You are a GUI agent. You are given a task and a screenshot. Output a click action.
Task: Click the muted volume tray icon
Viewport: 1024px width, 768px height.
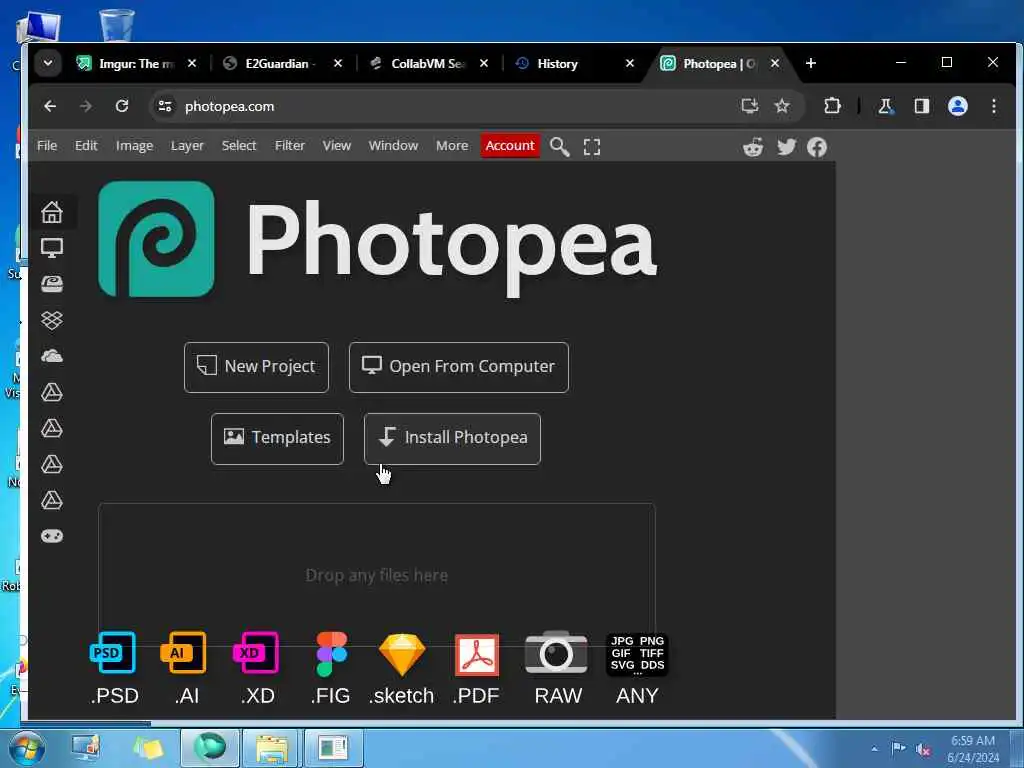[923, 749]
